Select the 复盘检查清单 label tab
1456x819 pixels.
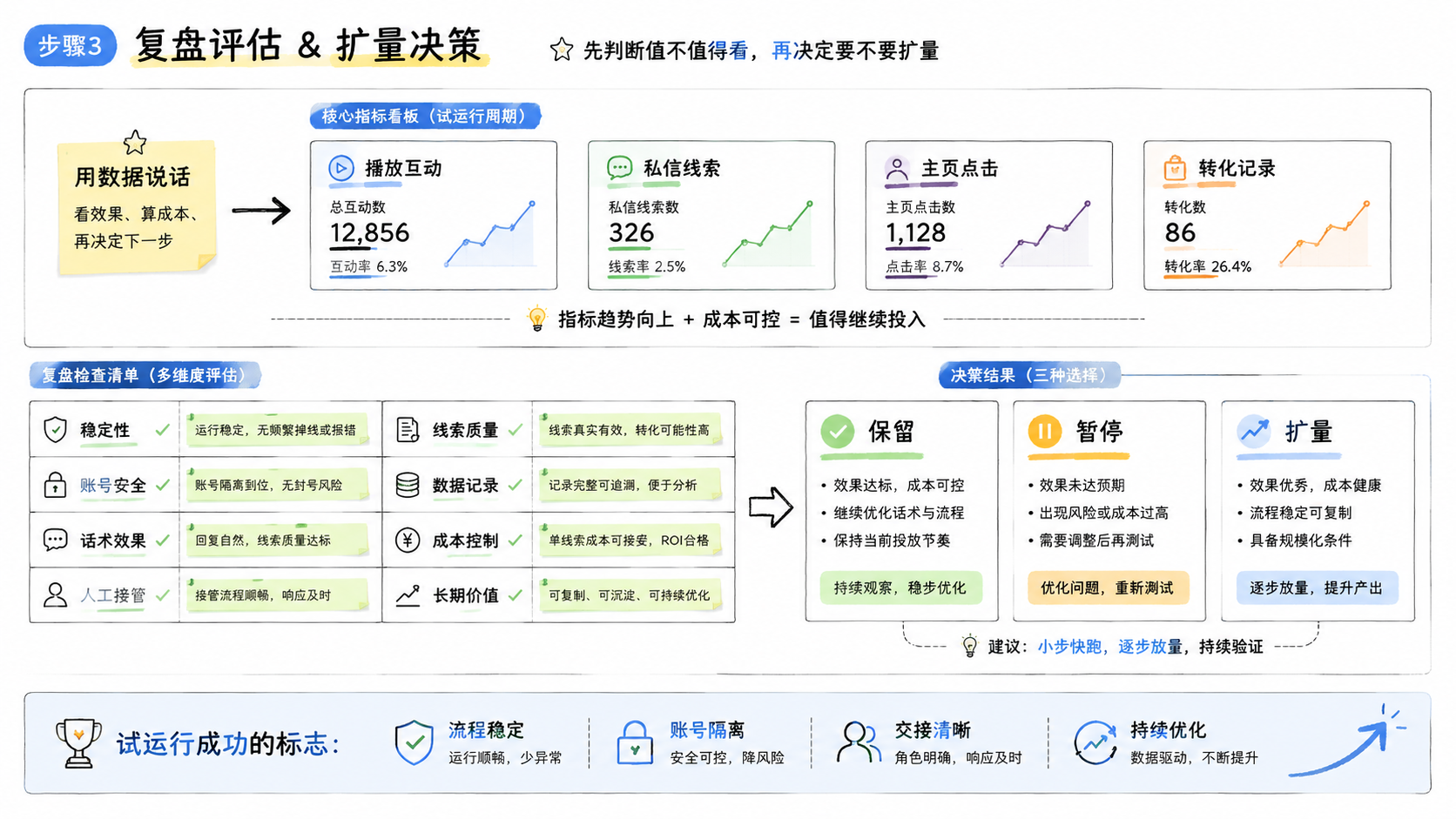coord(145,375)
